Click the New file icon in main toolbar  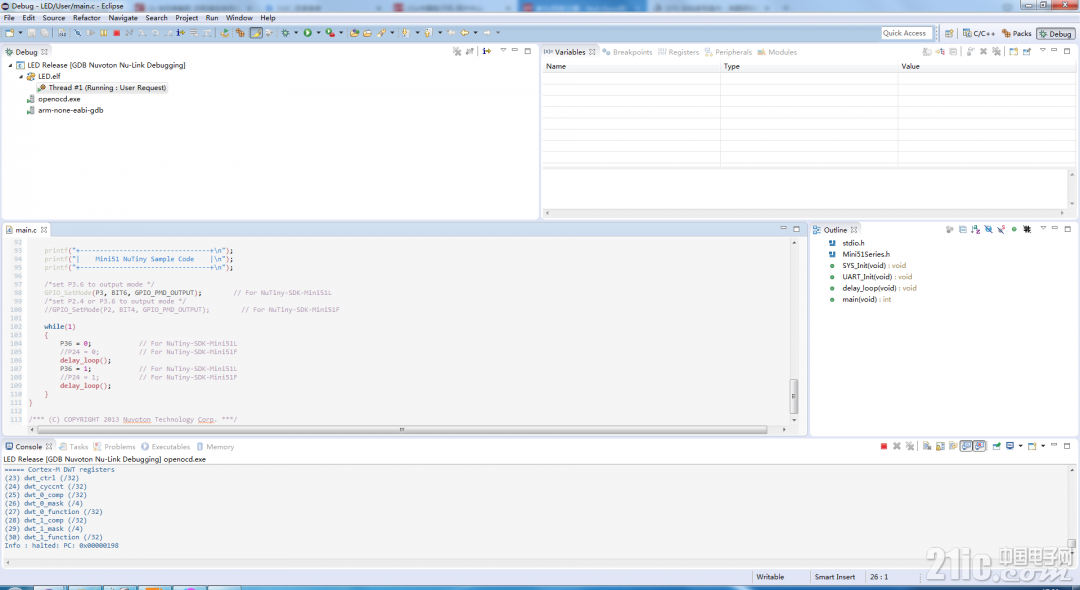click(x=10, y=33)
